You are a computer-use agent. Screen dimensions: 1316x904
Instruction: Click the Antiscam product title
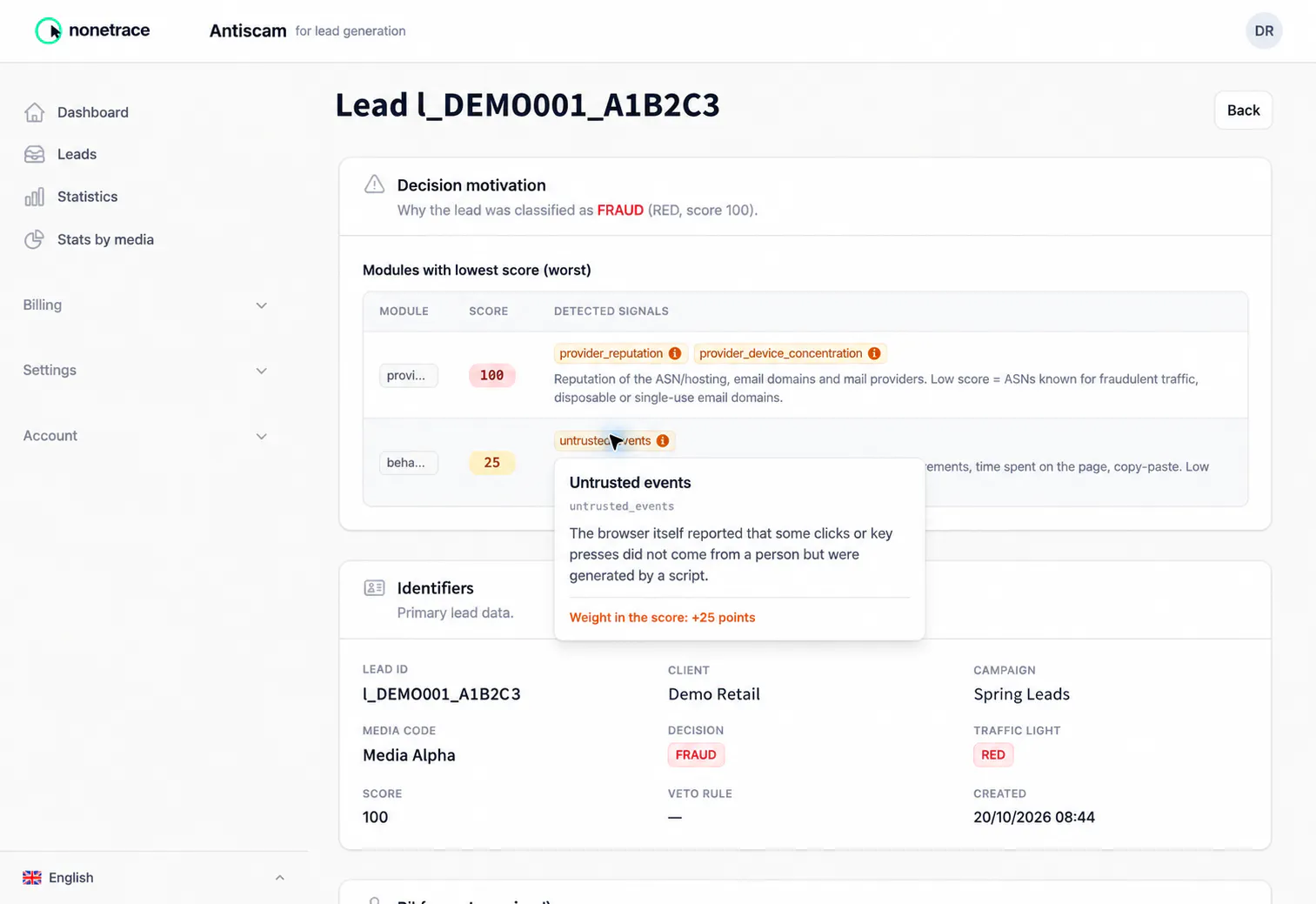coord(248,31)
